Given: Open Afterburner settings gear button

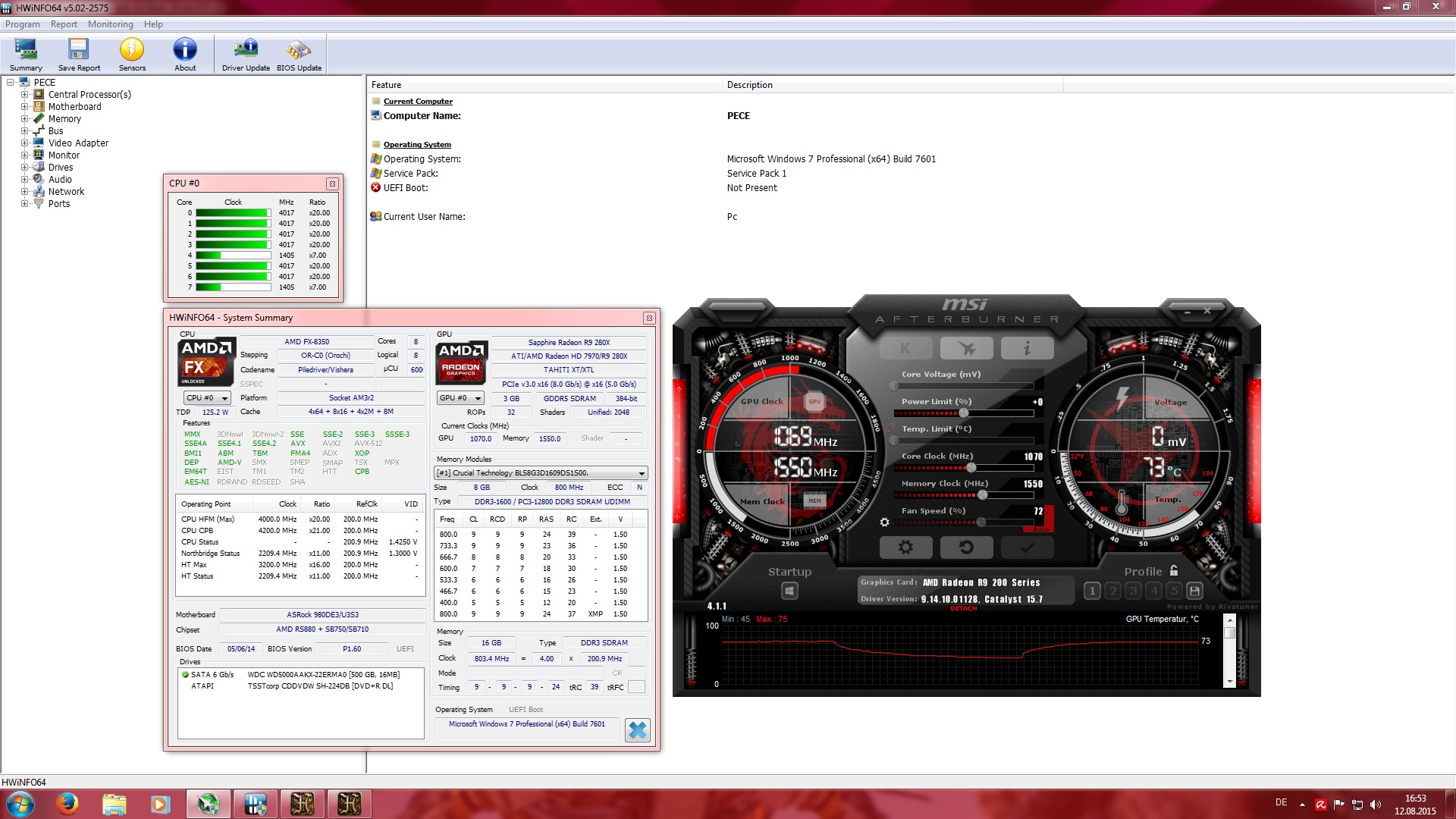Looking at the screenshot, I should coord(905,547).
